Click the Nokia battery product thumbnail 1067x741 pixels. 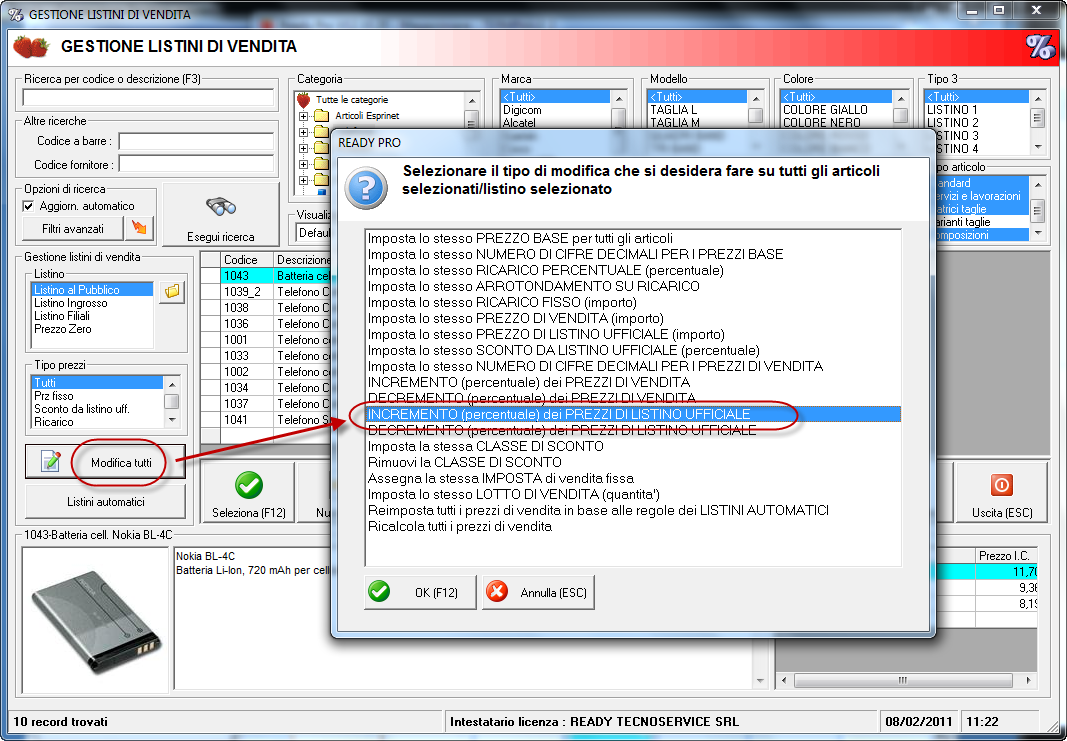[x=95, y=619]
